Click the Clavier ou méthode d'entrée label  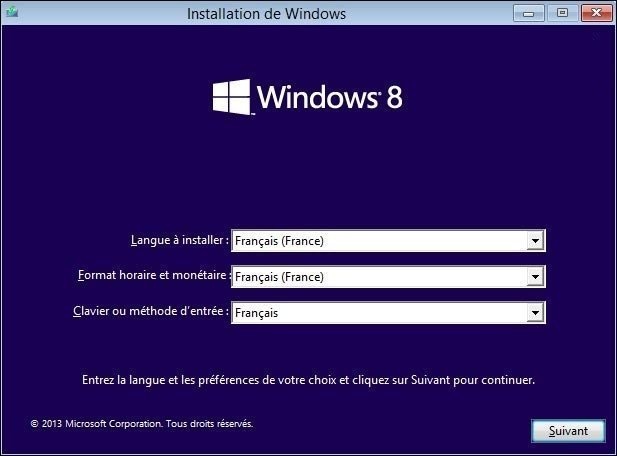[151, 311]
